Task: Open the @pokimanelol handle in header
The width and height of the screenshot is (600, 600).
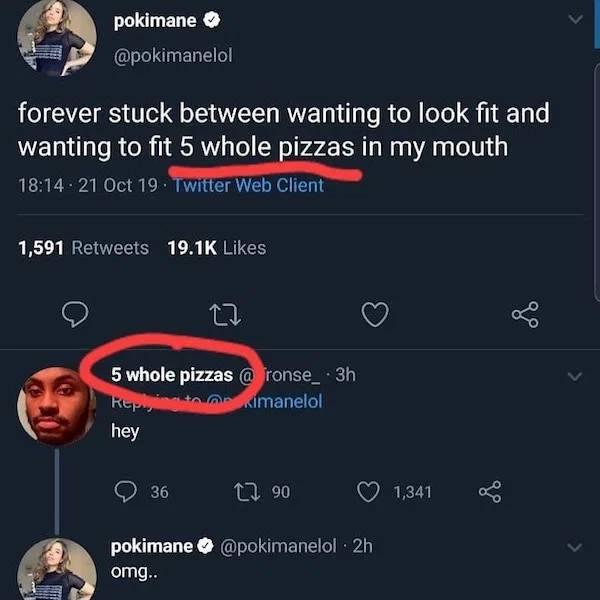Action: click(174, 55)
